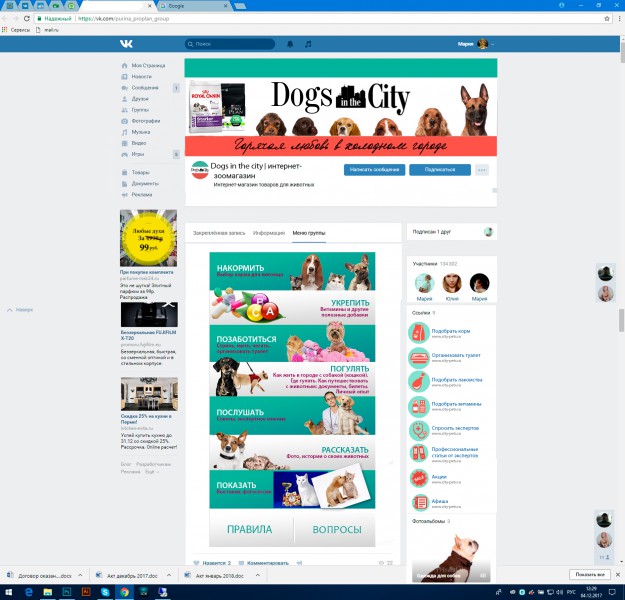The image size is (625, 600).
Task: Open the Подобрать корм link icon
Action: tap(419, 333)
